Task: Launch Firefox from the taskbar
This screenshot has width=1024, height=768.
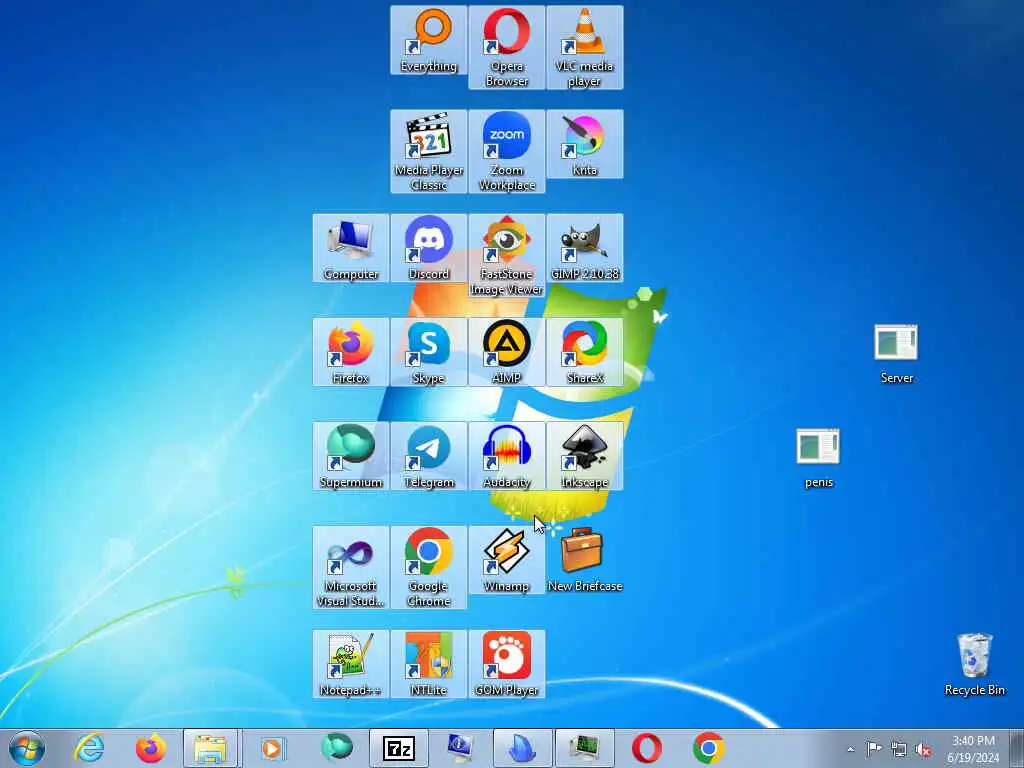Action: click(x=150, y=748)
